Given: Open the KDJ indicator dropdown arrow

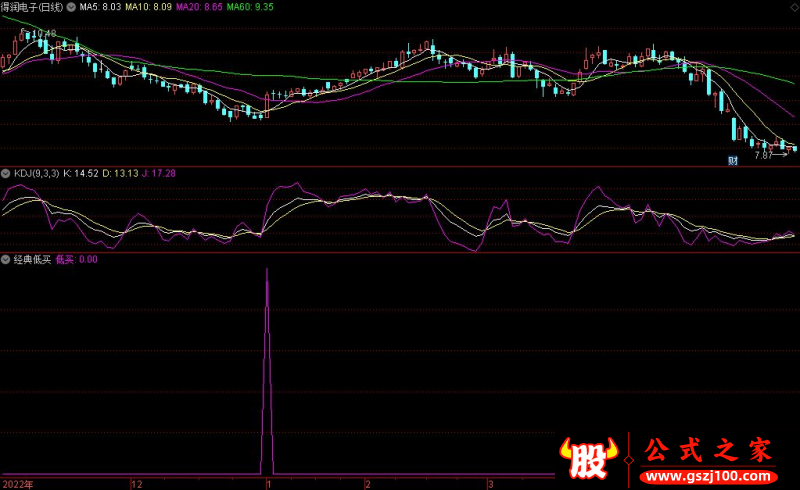Looking at the screenshot, I should tap(6, 174).
